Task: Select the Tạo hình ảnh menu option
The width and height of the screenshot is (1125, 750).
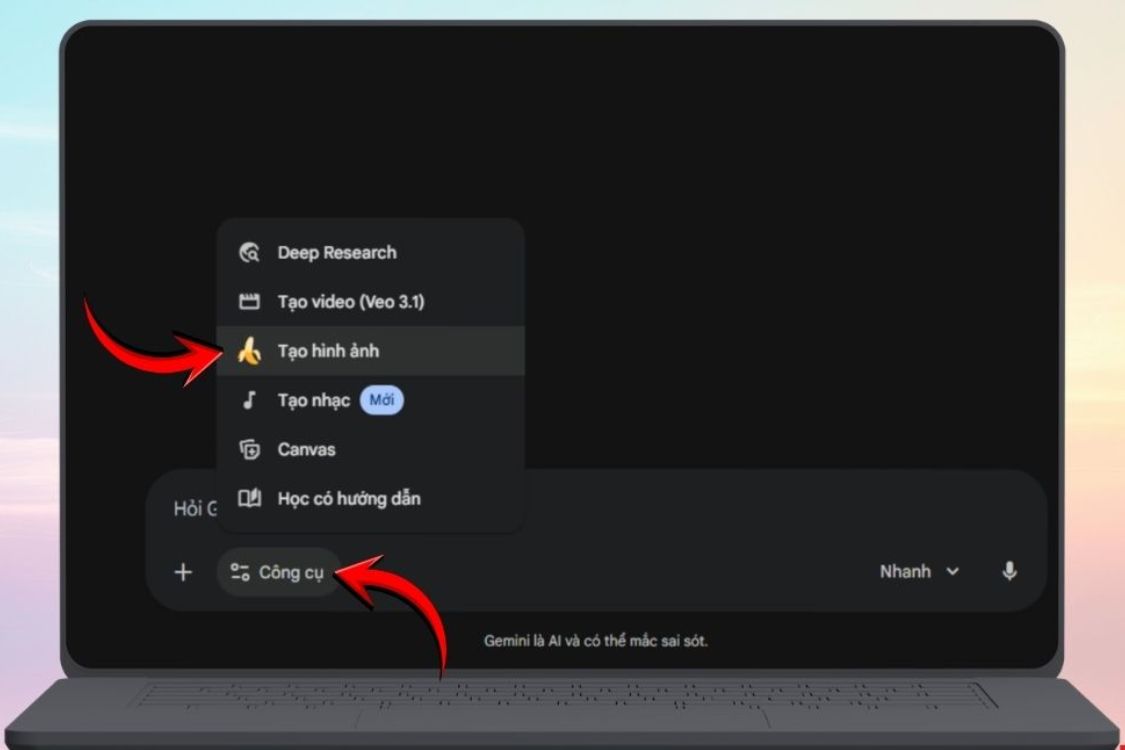Action: pyautogui.click(x=328, y=351)
